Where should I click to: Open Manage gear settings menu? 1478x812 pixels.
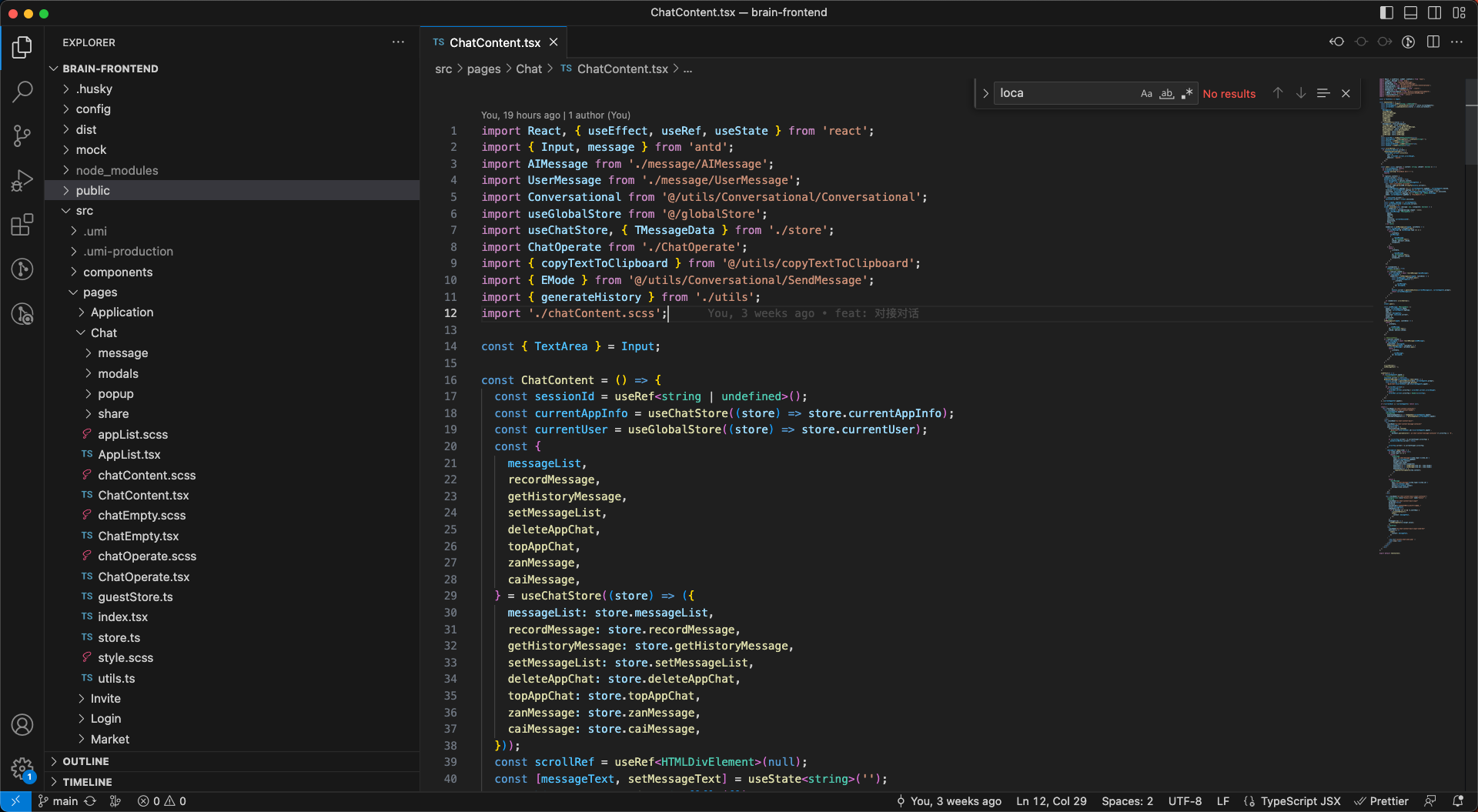coord(22,768)
